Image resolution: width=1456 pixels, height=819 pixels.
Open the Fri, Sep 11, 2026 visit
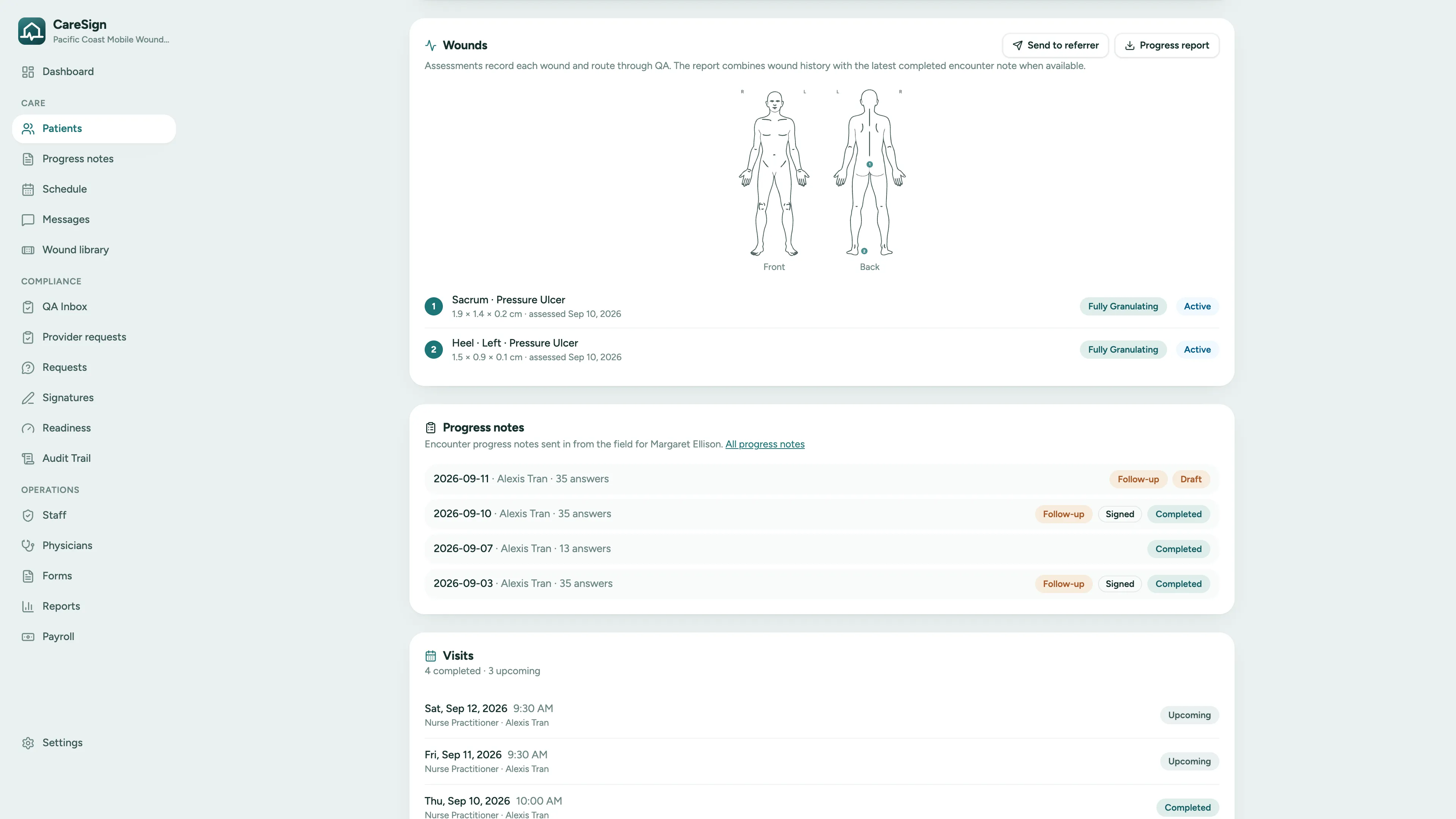coord(822,761)
